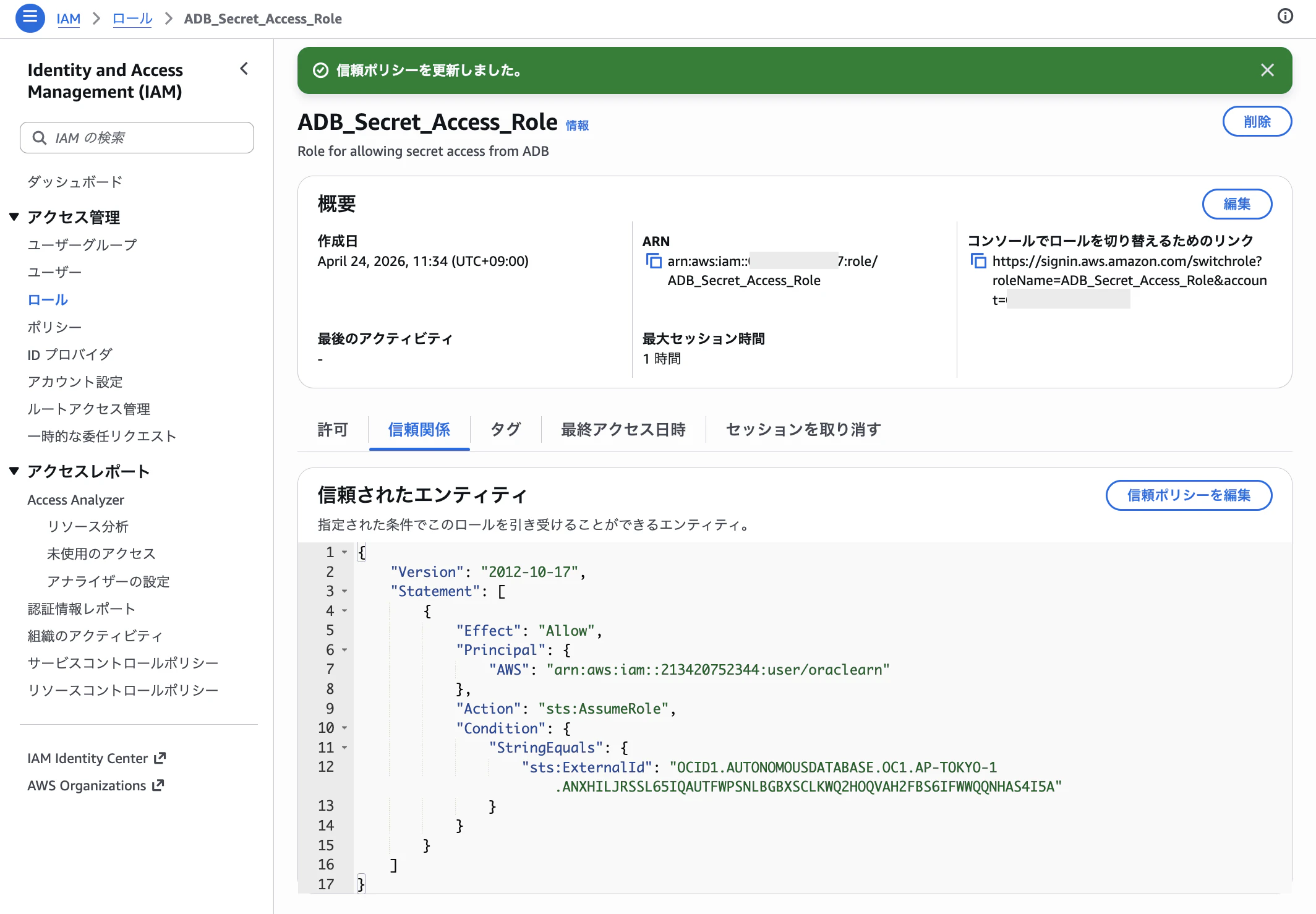Click inside the IAM search field
Image resolution: width=1316 pixels, height=914 pixels.
tap(136, 137)
